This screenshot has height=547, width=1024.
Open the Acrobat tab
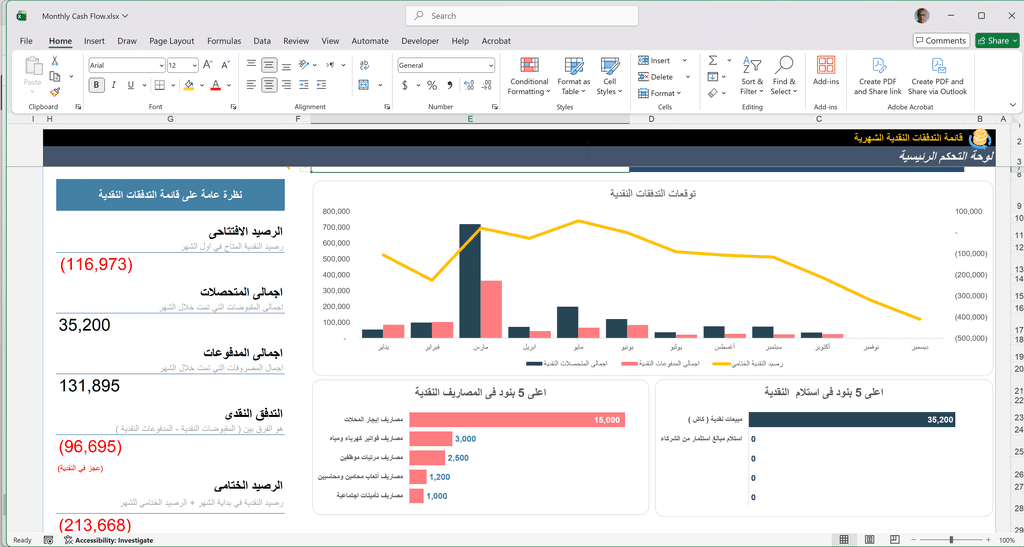point(496,40)
